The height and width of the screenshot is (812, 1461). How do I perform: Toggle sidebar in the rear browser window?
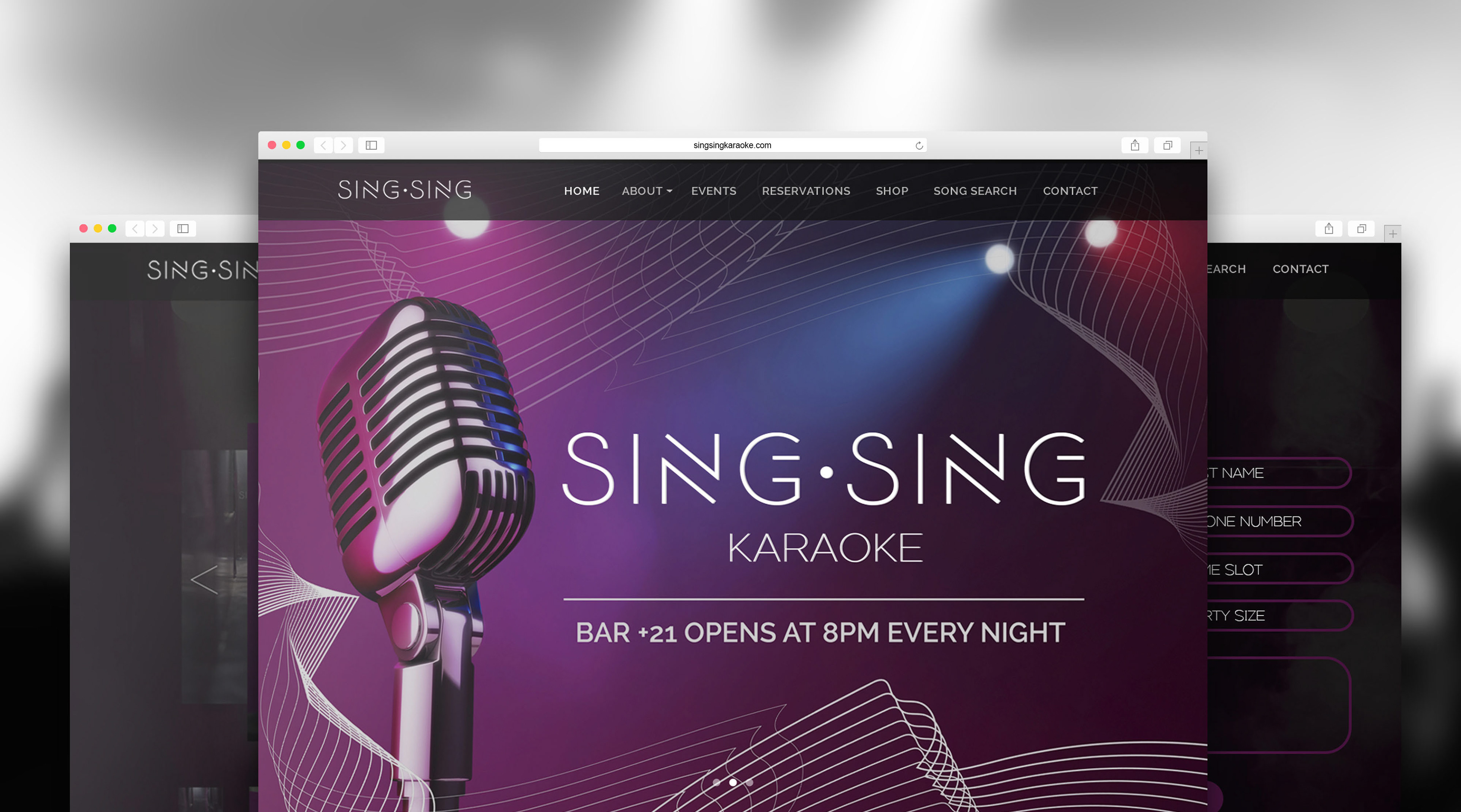[x=183, y=229]
